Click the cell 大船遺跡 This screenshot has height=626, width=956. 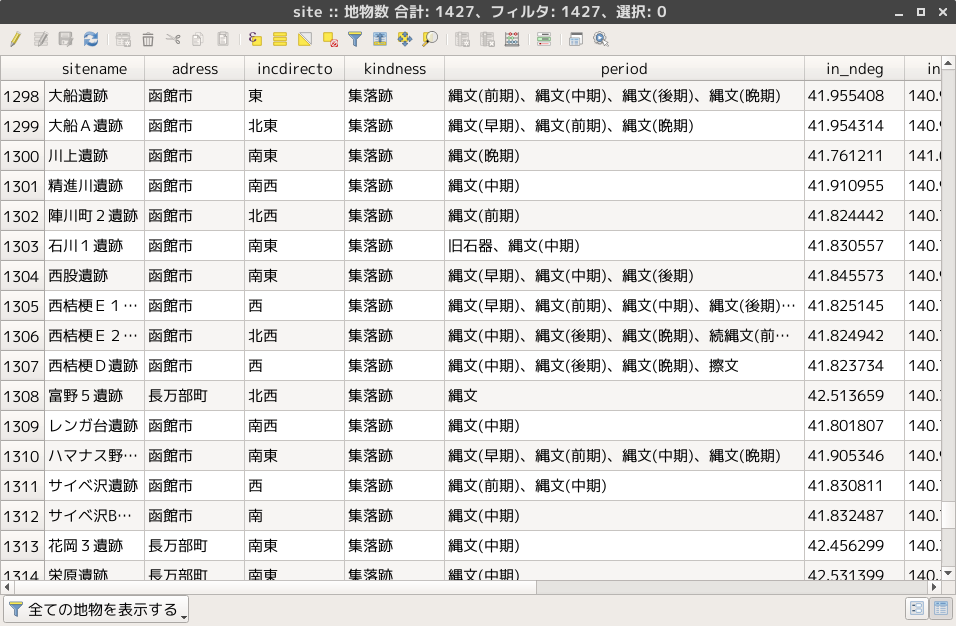[x=95, y=96]
